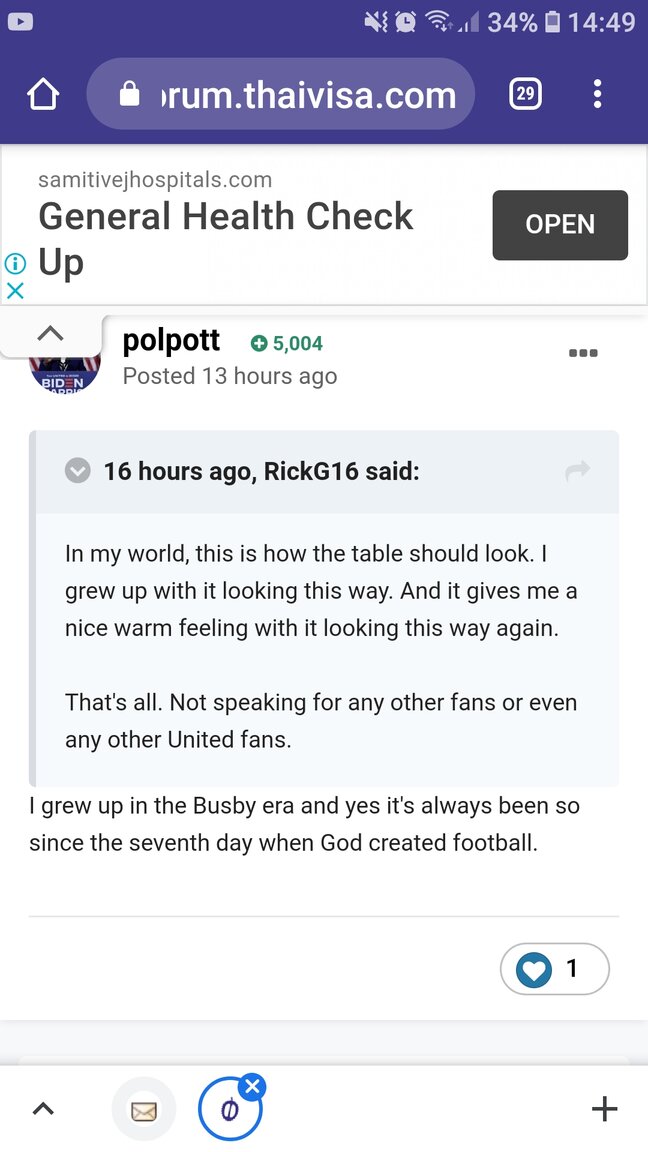Screen dimensions: 648x1152
Task: Close the ad with the X icon
Action: 15,291
